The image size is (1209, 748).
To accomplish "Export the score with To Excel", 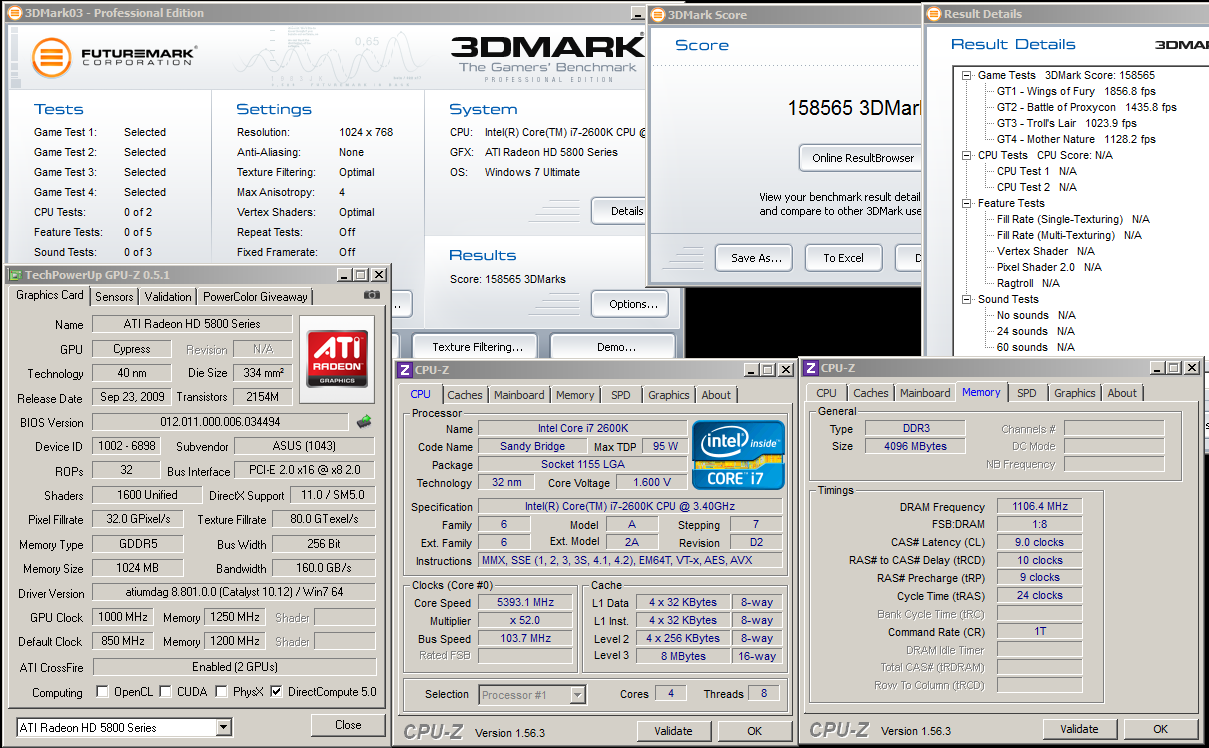I will pyautogui.click(x=843, y=258).
